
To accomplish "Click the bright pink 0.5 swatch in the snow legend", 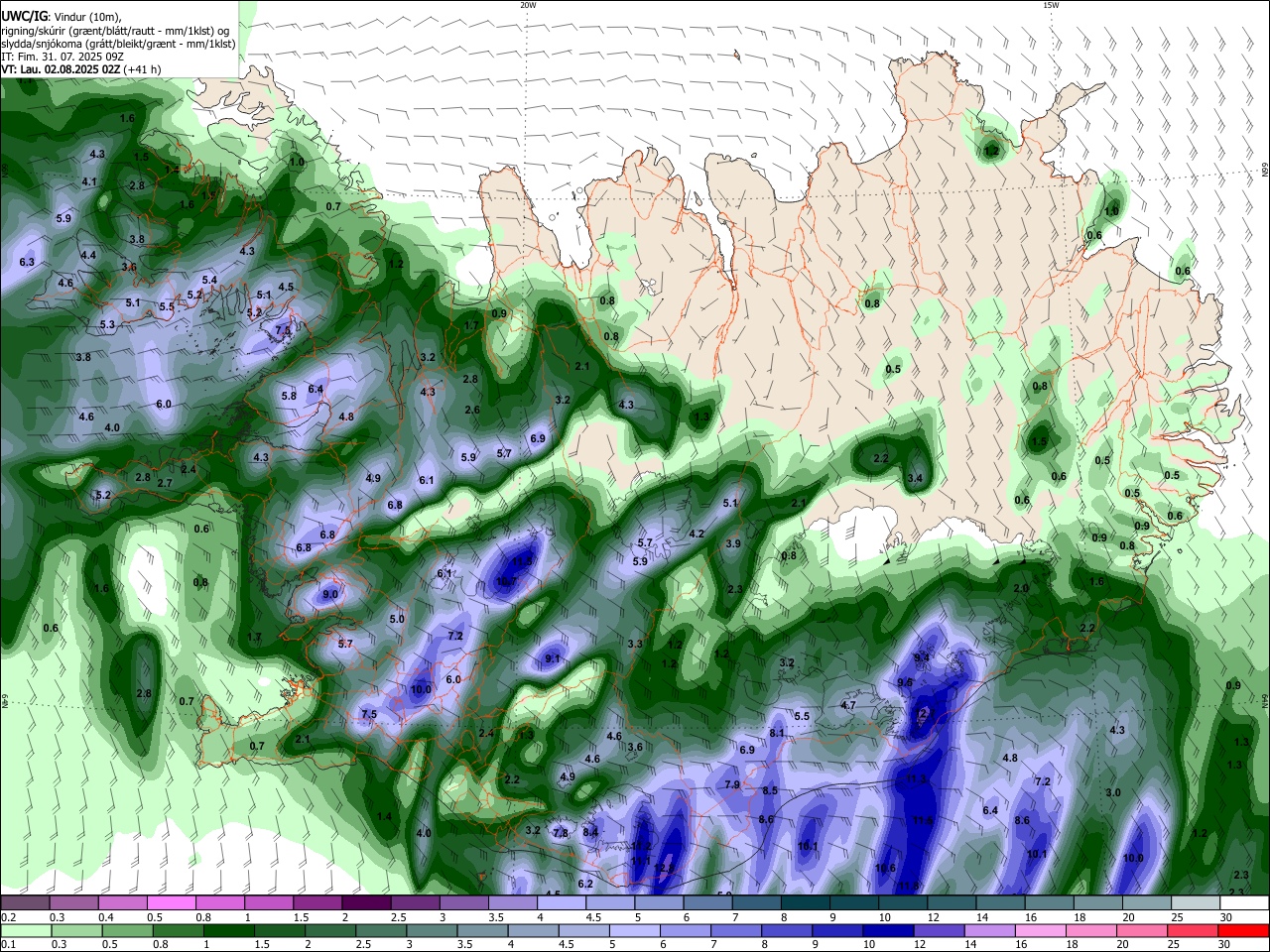I will click(x=171, y=903).
